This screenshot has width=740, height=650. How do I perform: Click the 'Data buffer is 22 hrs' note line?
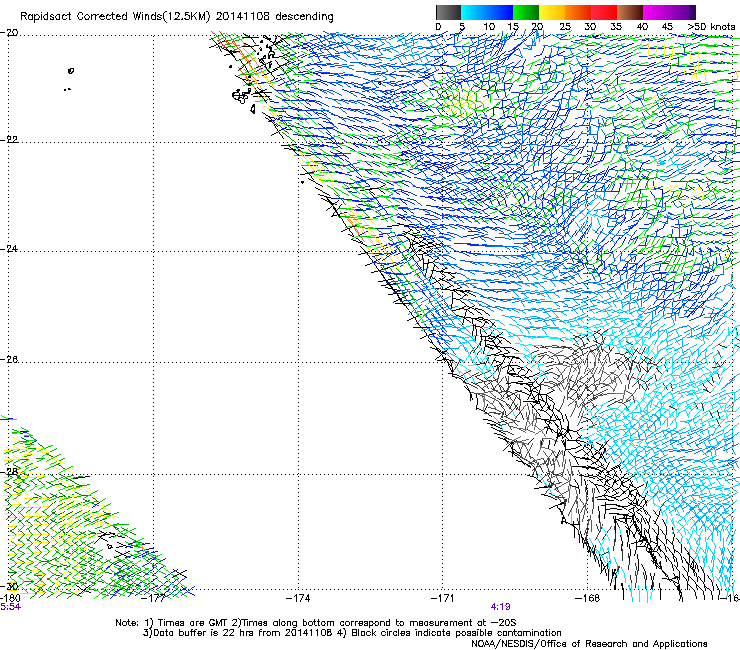(352, 633)
